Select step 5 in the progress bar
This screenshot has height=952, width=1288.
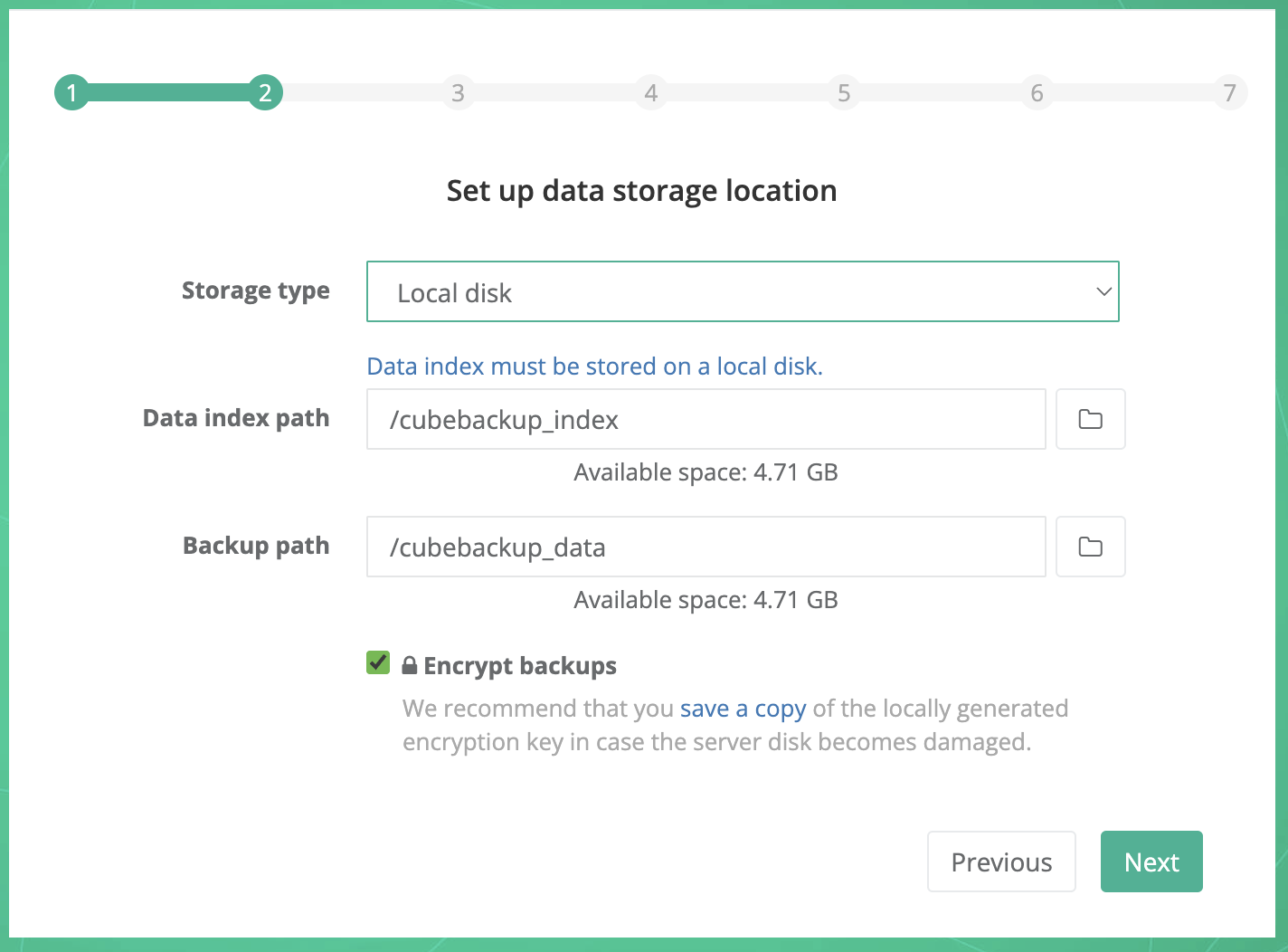coord(844,92)
